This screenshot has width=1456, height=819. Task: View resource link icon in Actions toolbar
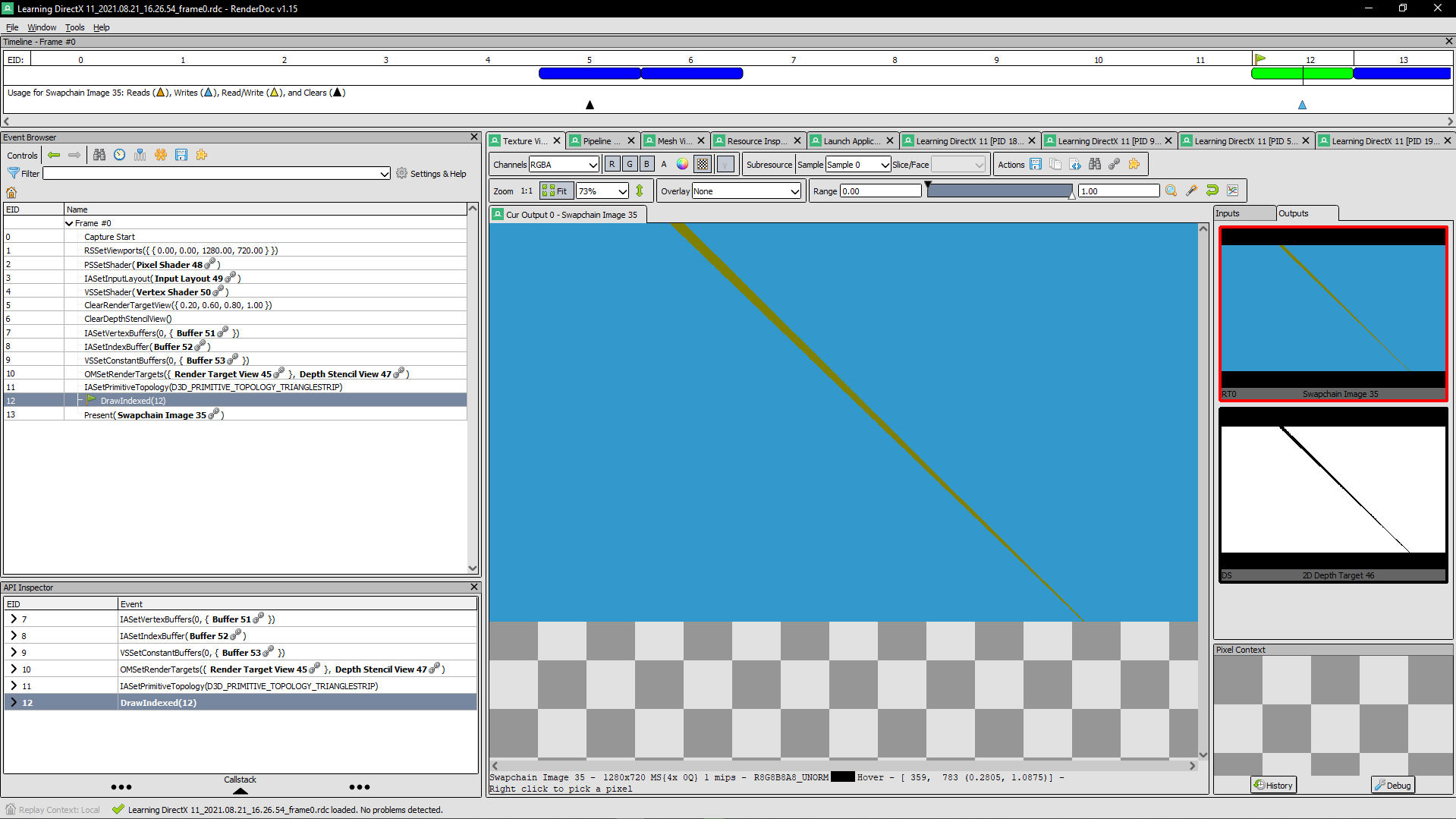pos(1115,164)
